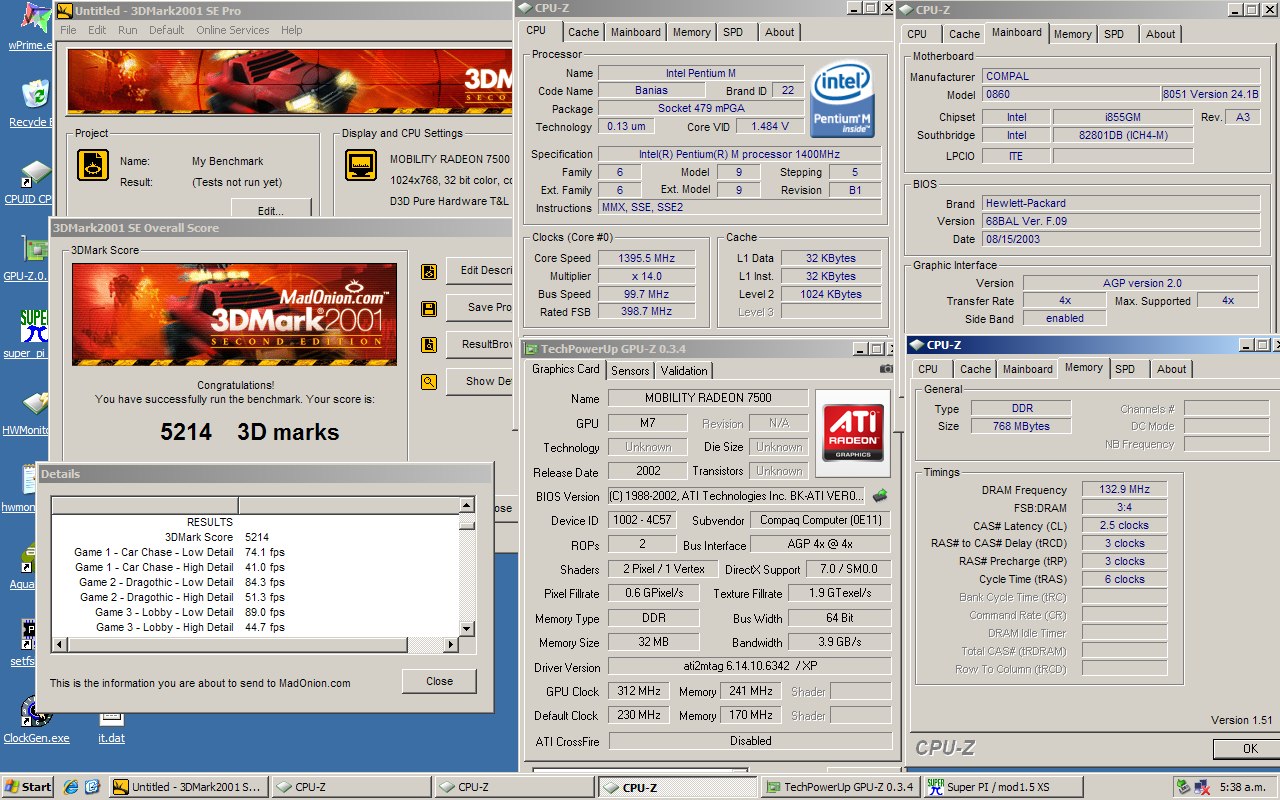Open the Edit menu in 3DMark2001
1280x800 pixels.
click(x=97, y=30)
